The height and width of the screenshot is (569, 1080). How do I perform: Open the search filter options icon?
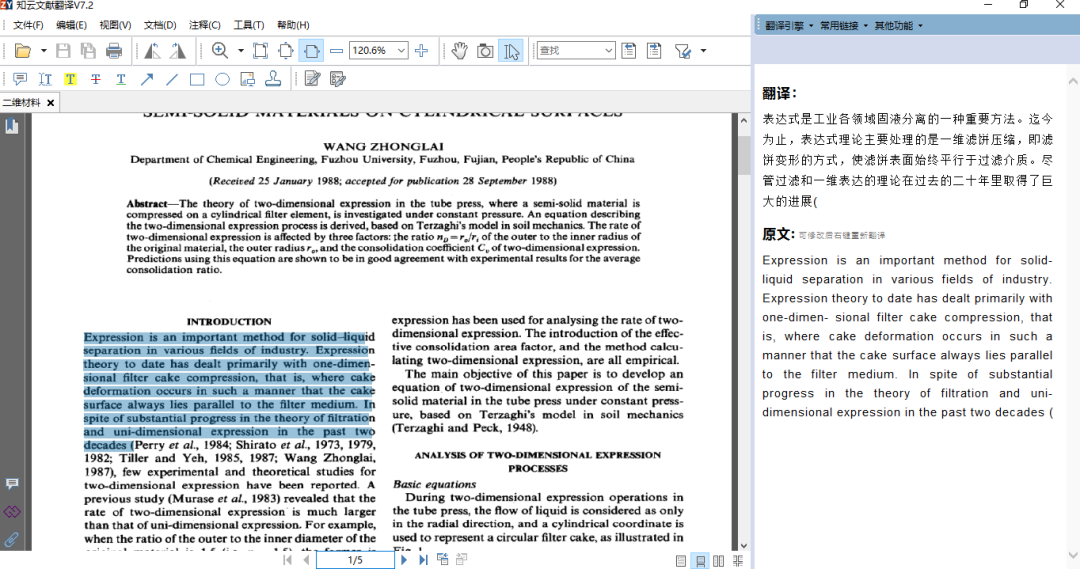point(683,51)
